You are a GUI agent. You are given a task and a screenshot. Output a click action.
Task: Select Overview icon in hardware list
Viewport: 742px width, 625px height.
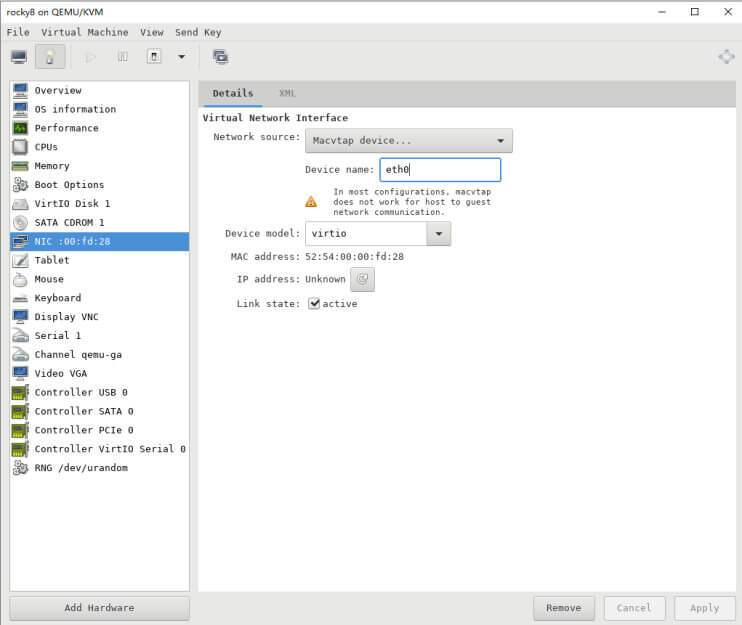tap(20, 90)
